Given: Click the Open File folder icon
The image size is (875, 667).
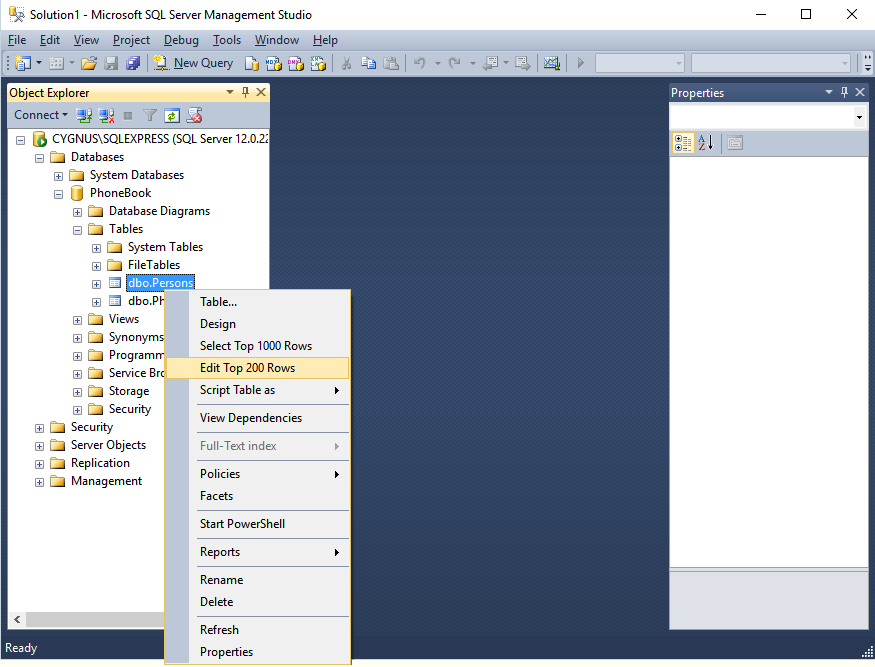Looking at the screenshot, I should tap(89, 63).
